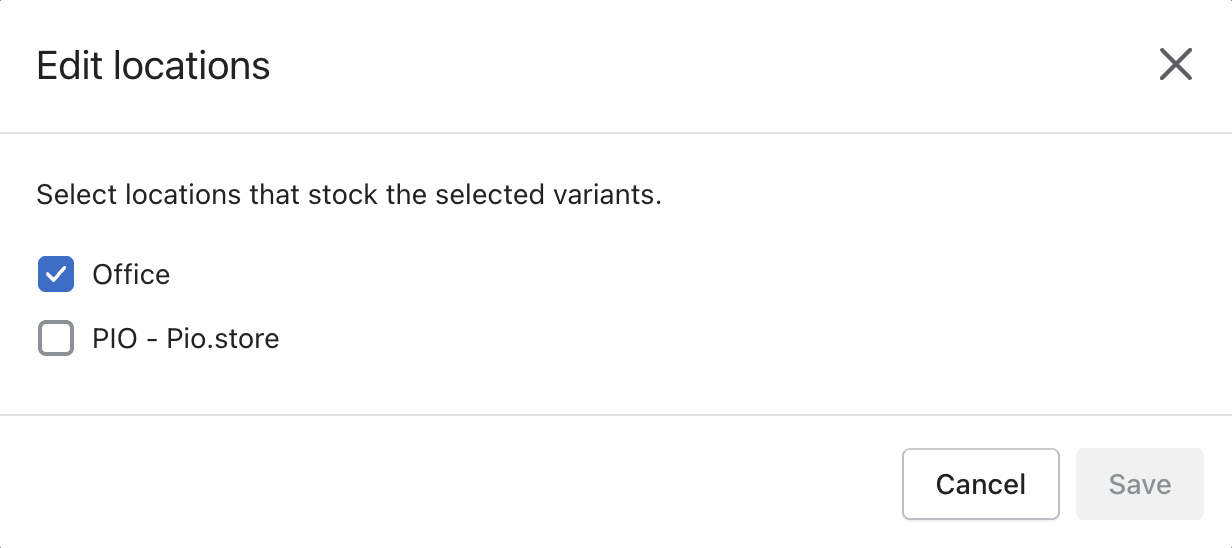The image size is (1232, 548).
Task: Click the Office label text
Action: 131,275
